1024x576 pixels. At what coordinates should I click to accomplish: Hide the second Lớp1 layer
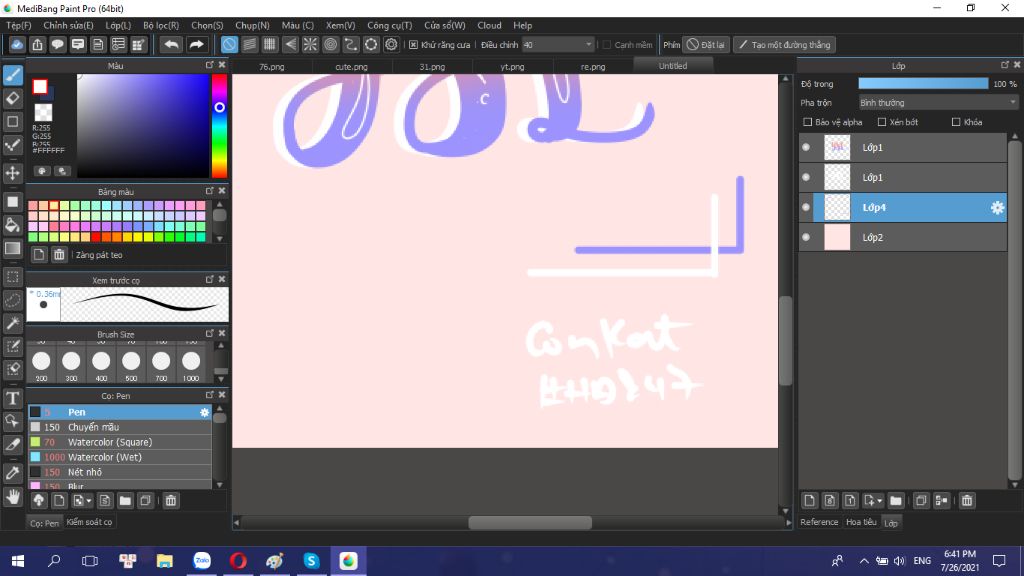coord(807,178)
